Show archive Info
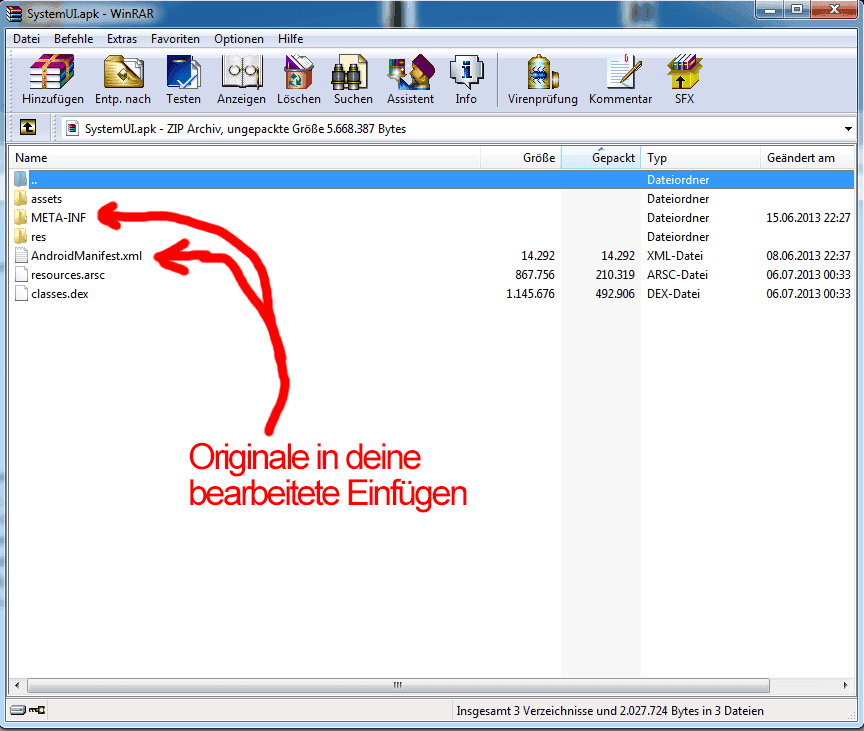Screen dimensions: 864x731 [466, 72]
